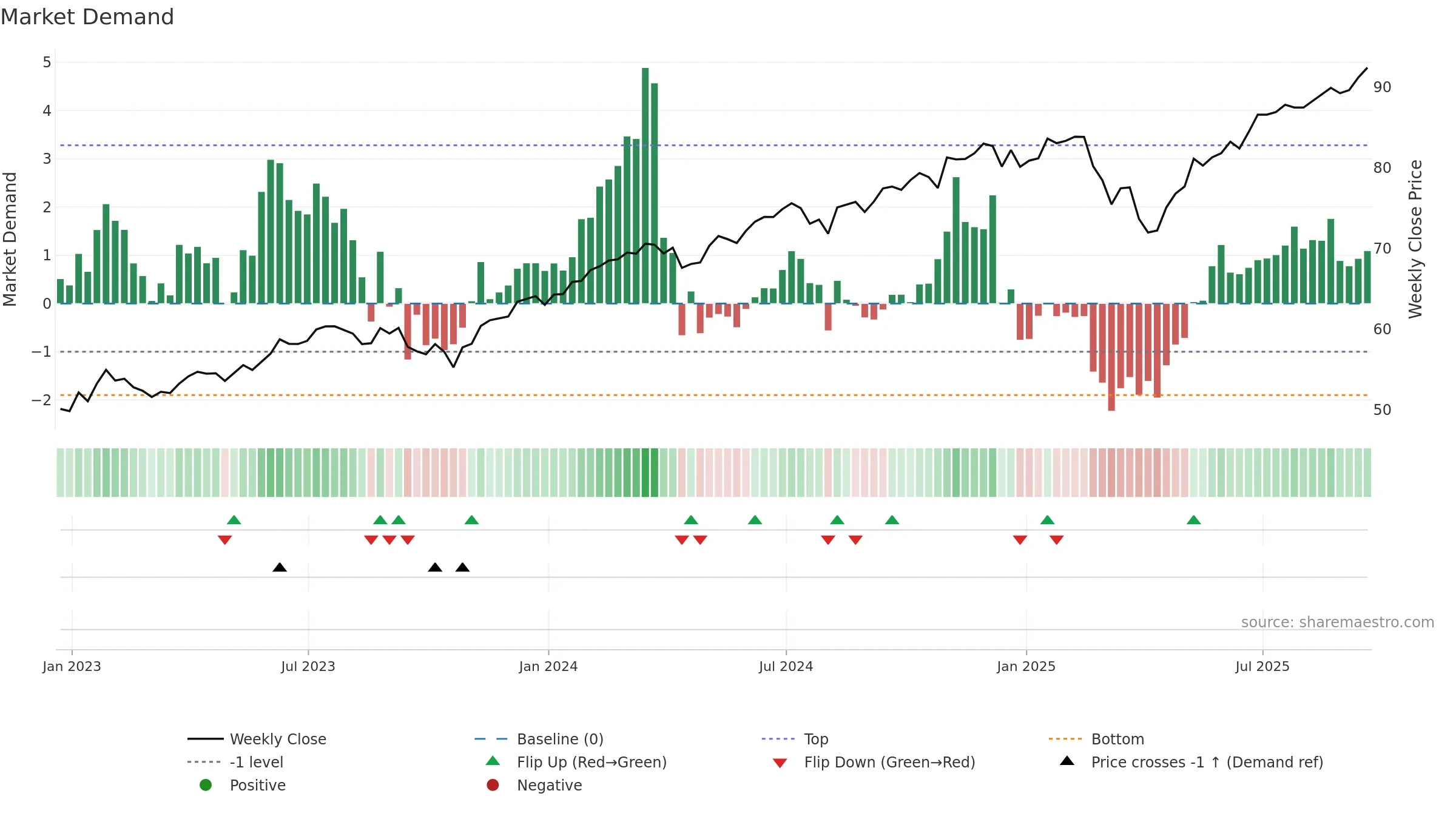This screenshot has height=819, width=1456.
Task: Click the vertical Market Demand axis title
Action: click(x=10, y=239)
